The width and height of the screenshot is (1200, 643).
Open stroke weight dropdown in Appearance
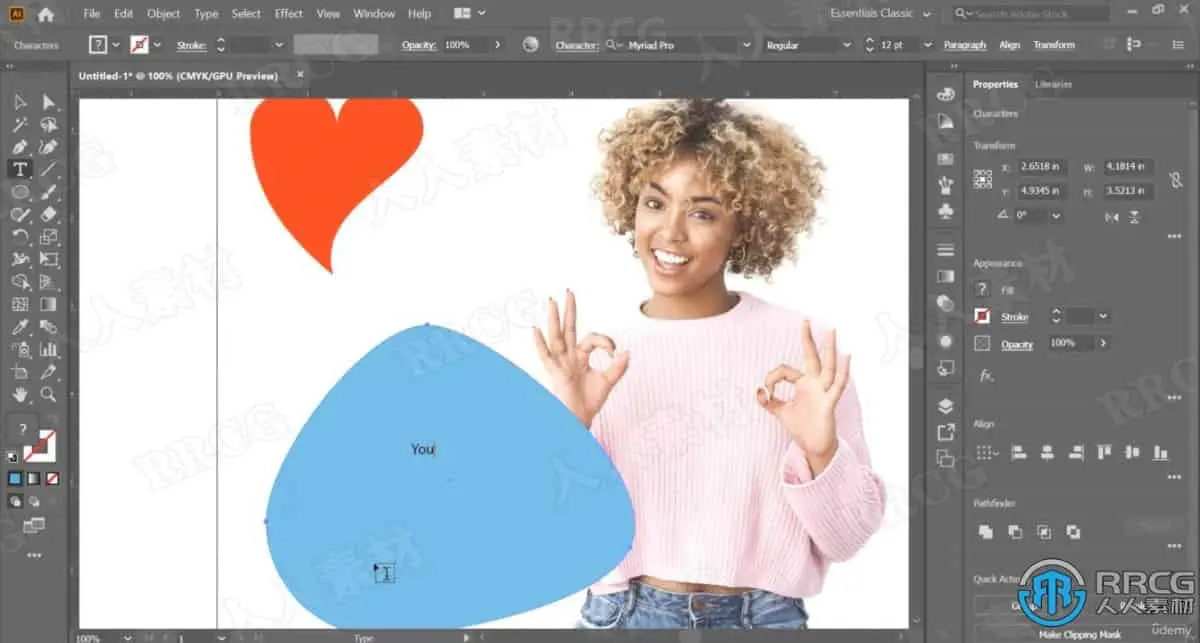pos(1102,316)
